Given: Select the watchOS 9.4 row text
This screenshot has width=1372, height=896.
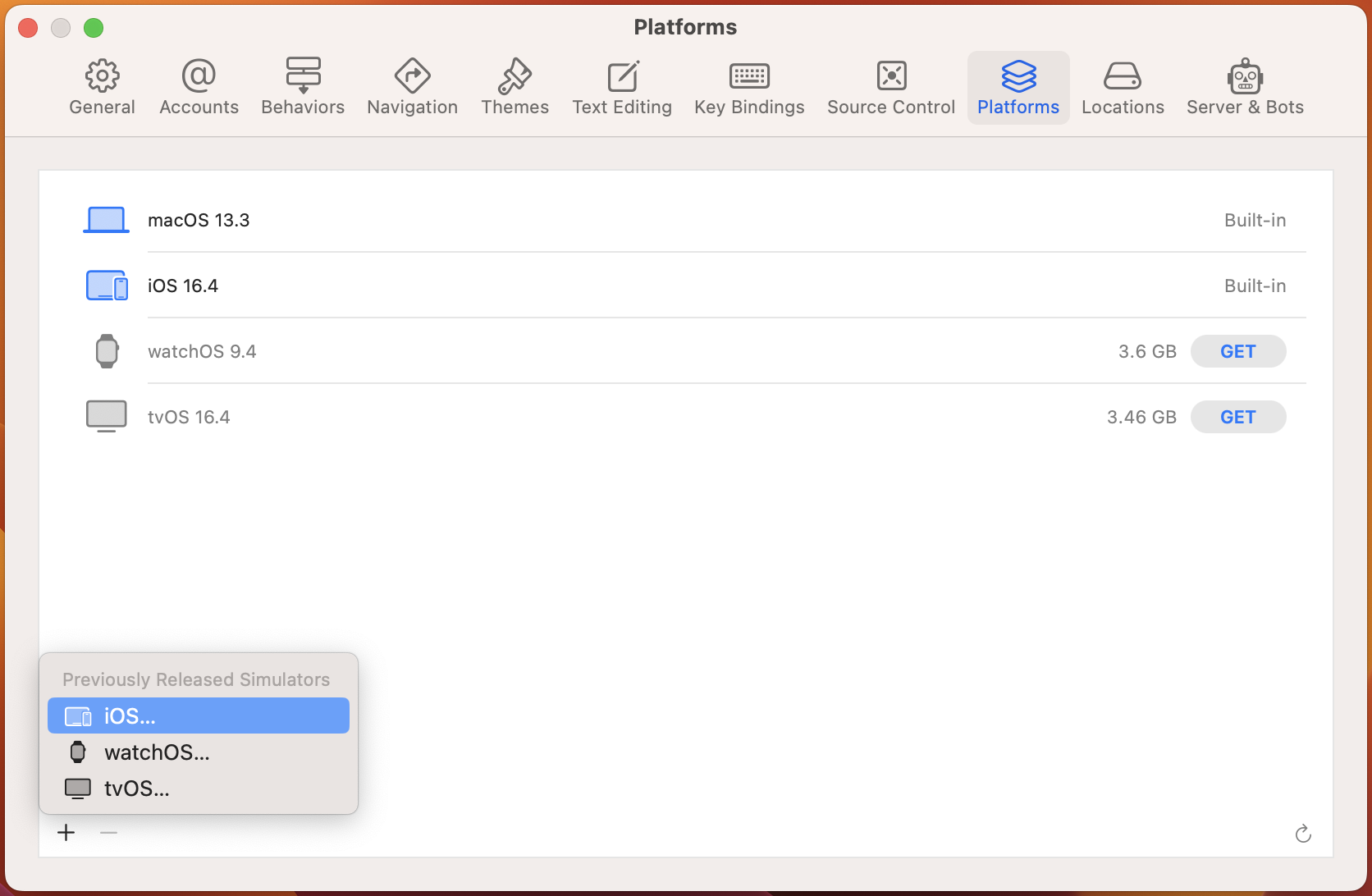Looking at the screenshot, I should pos(202,351).
